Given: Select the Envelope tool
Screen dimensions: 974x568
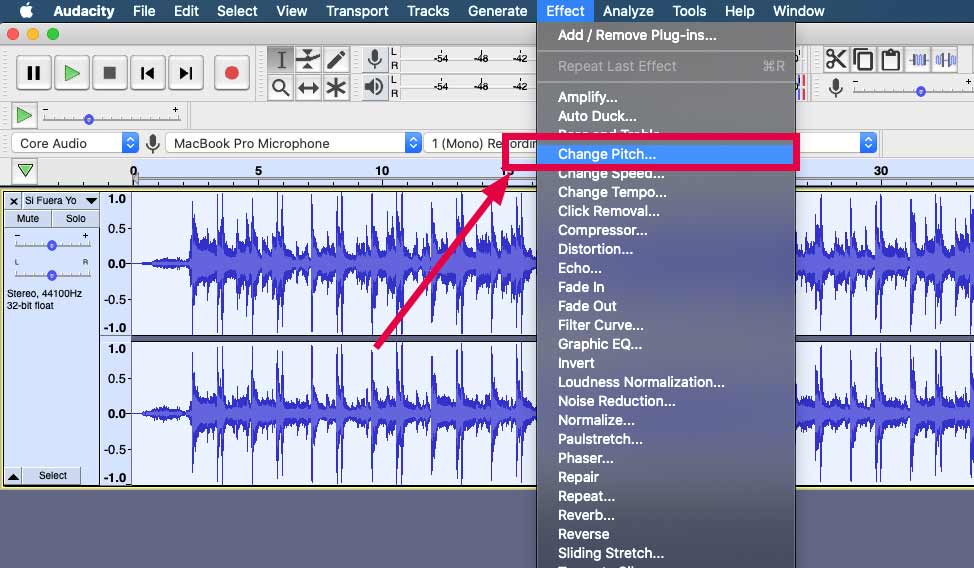Looking at the screenshot, I should point(308,60).
